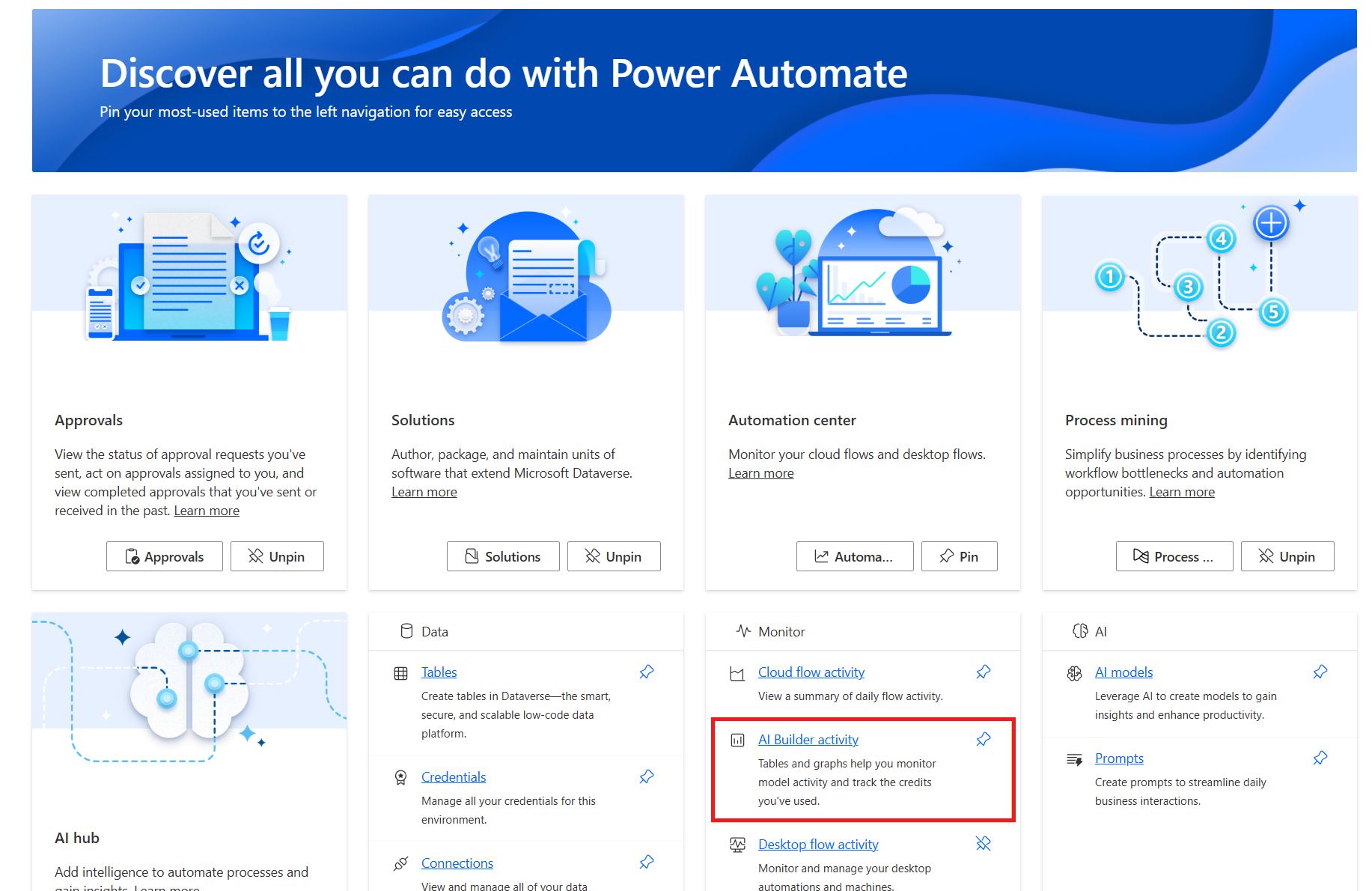Image resolution: width=1372 pixels, height=891 pixels.
Task: Open Learn more under the Solutions description
Action: tap(424, 492)
